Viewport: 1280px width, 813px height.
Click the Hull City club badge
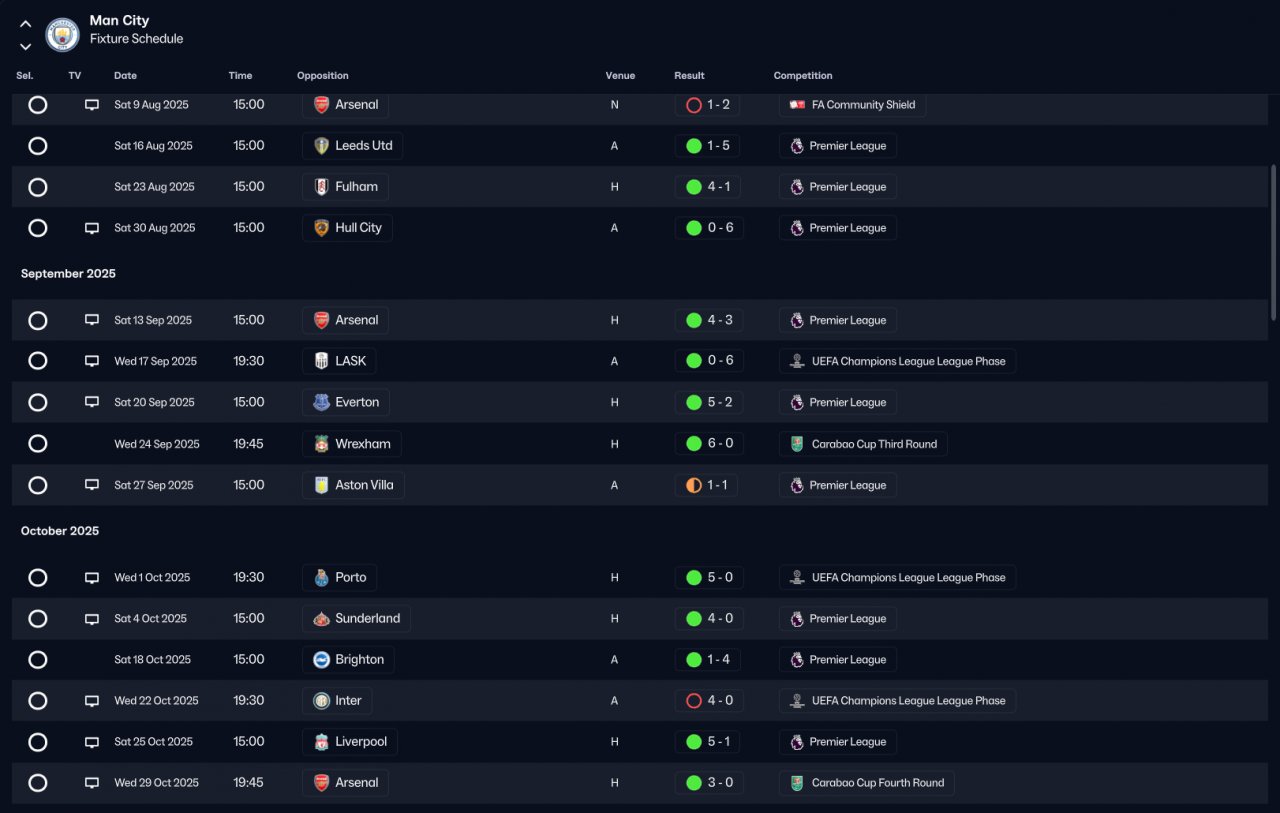pyautogui.click(x=321, y=228)
